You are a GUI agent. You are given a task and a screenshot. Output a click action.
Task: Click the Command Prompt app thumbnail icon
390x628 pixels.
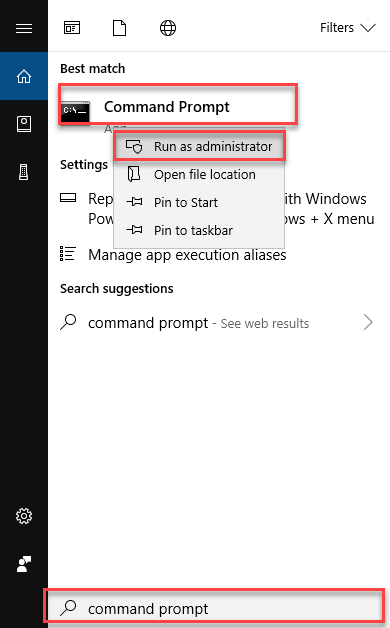click(75, 112)
